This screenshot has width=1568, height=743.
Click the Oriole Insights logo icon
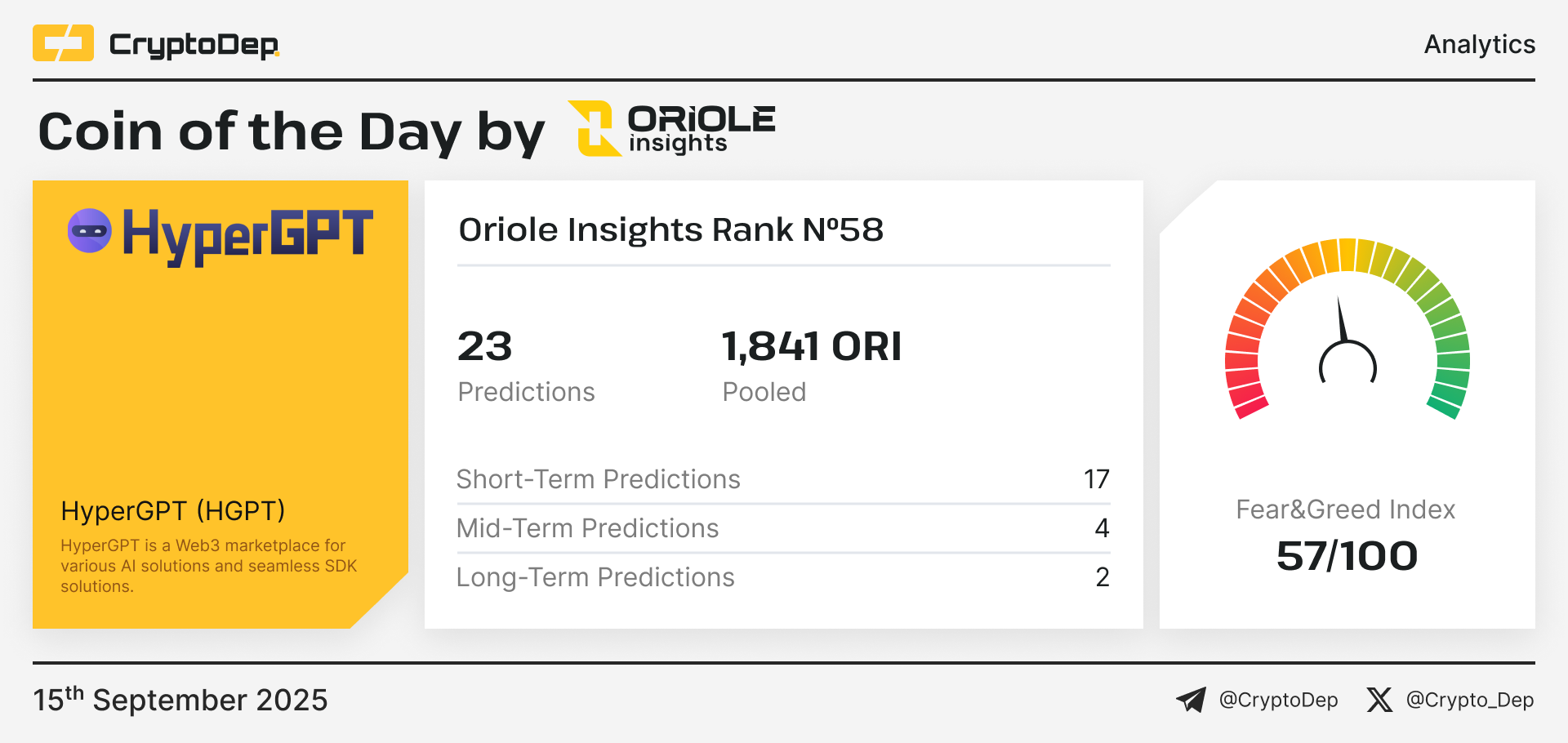tap(595, 128)
